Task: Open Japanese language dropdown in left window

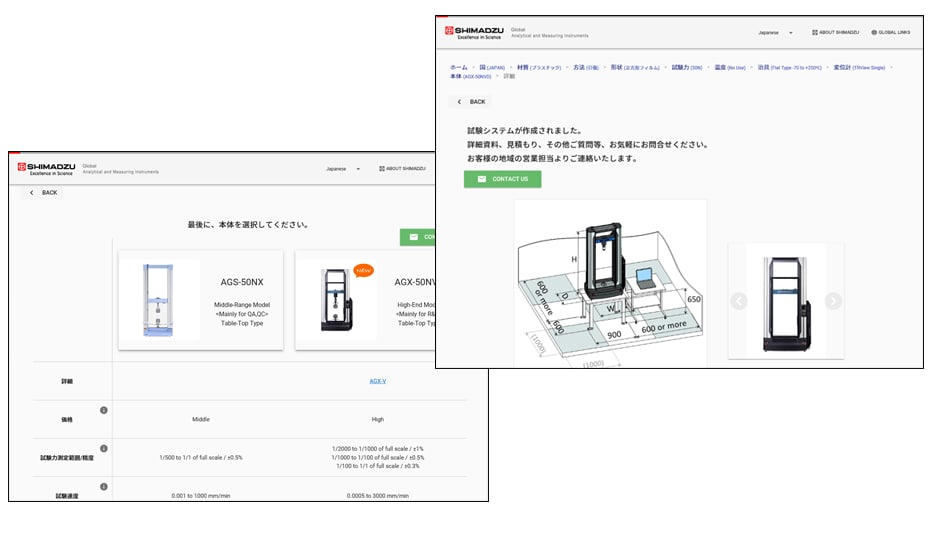Action: [x=342, y=169]
